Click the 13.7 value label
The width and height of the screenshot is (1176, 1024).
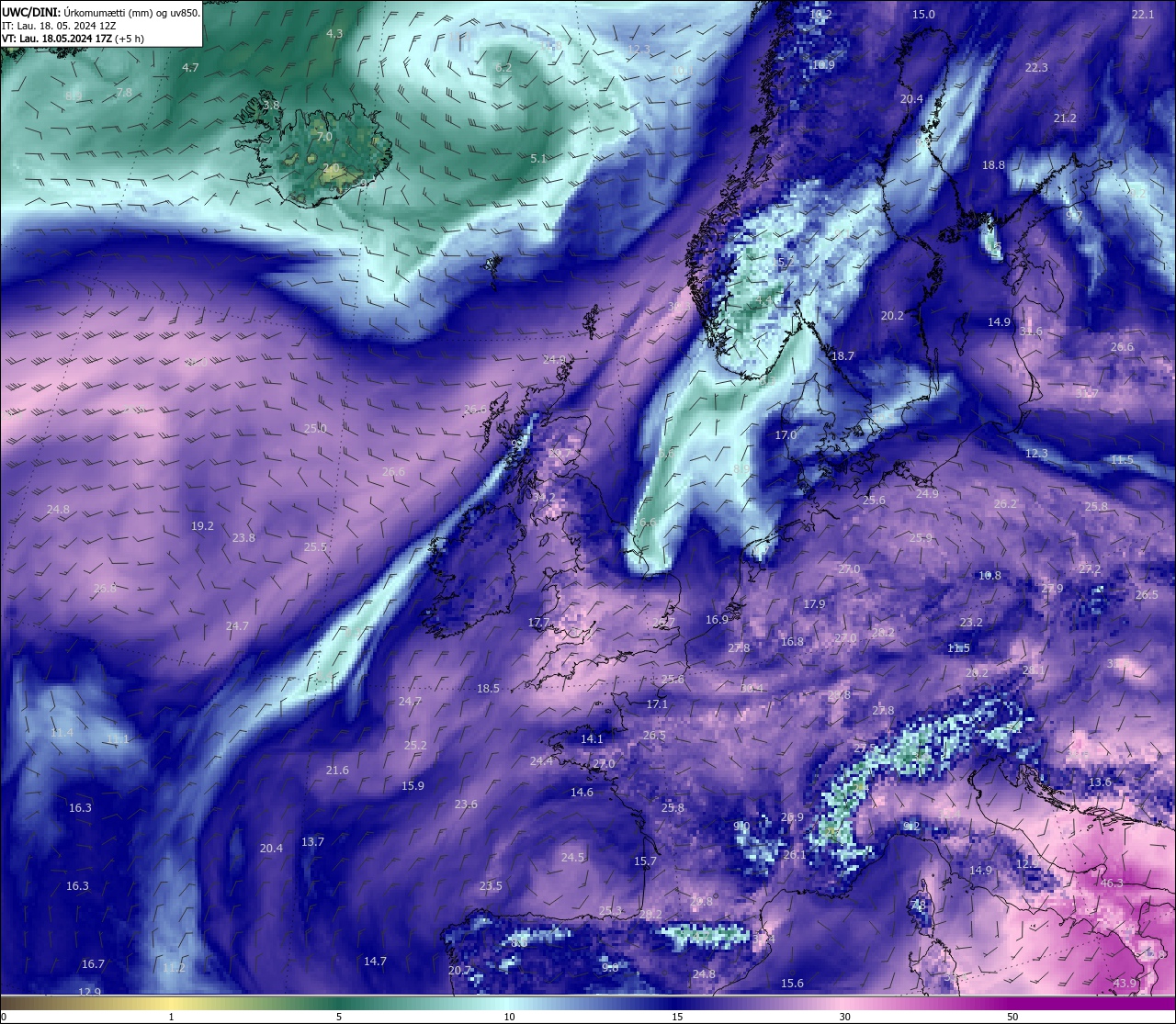(x=312, y=842)
